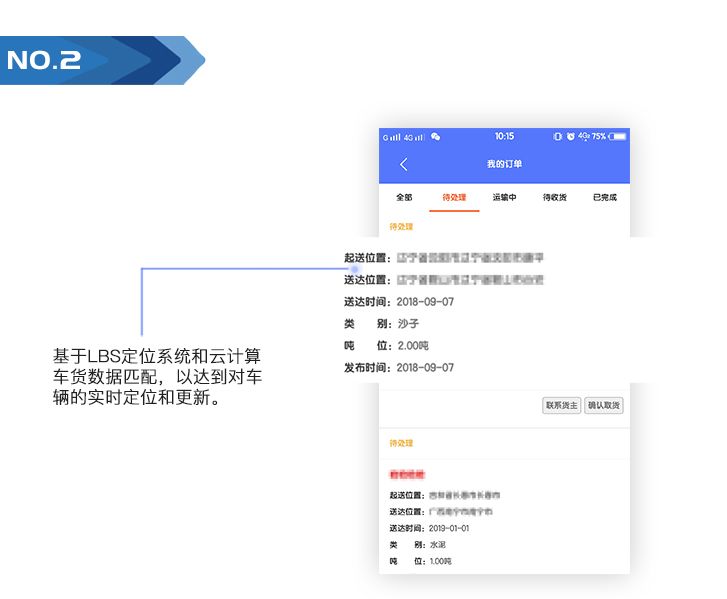Select the 待处理 tab
This screenshot has width=727, height=599.
pos(454,198)
